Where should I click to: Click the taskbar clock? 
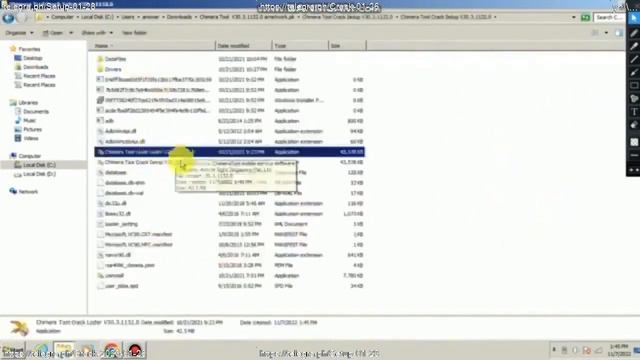pyautogui.click(x=620, y=350)
